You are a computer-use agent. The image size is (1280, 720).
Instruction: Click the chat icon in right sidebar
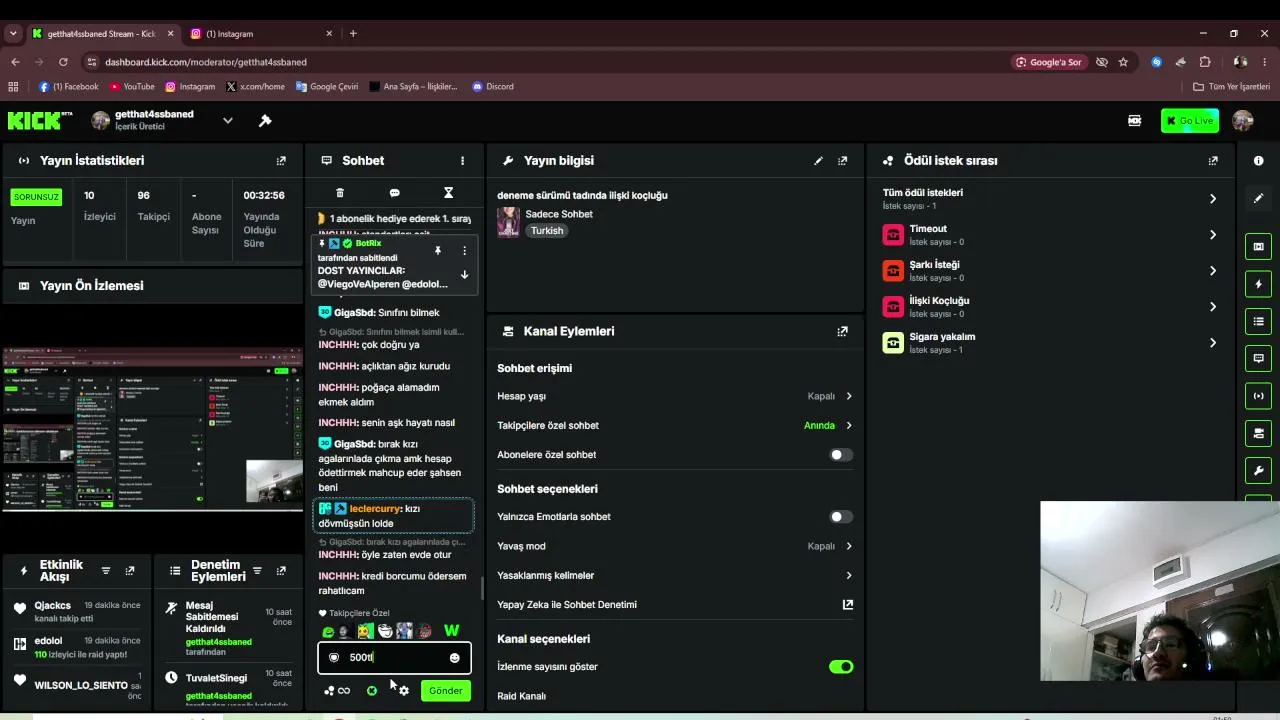point(1258,358)
